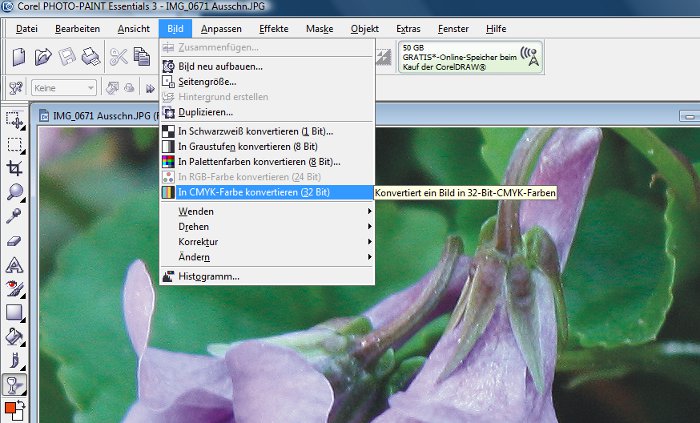This screenshot has height=423, width=700.
Task: Open the Ansicht menu
Action: [133, 29]
